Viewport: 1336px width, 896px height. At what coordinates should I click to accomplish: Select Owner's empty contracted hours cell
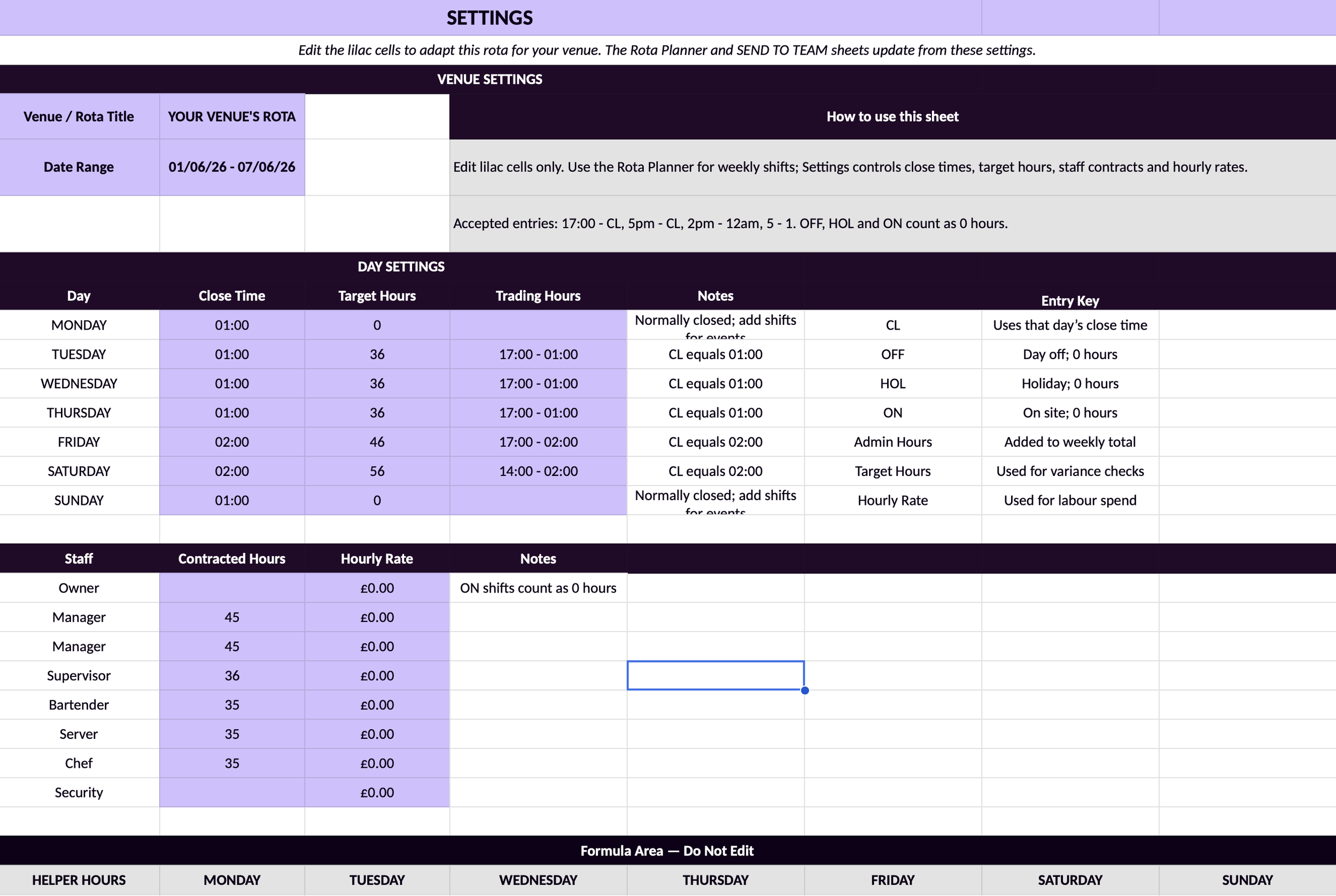(232, 588)
